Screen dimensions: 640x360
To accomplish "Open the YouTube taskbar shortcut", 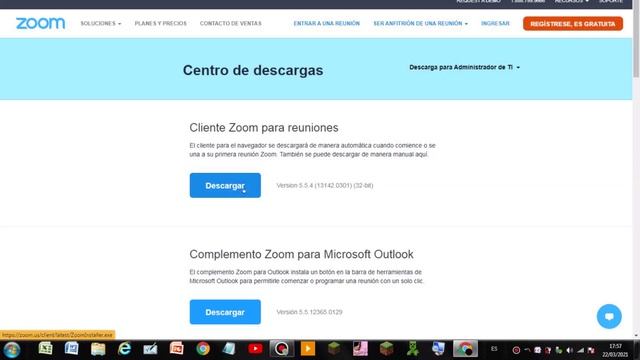I will (x=255, y=349).
